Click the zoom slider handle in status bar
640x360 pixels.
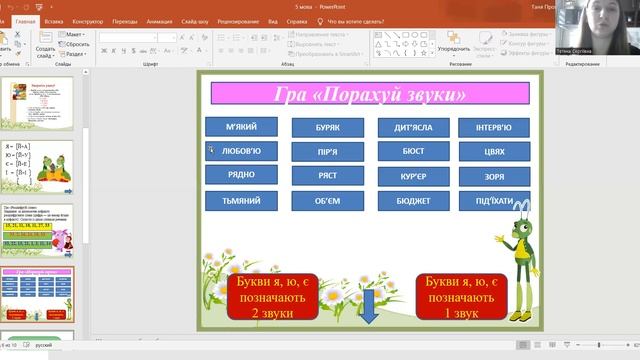click(599, 345)
